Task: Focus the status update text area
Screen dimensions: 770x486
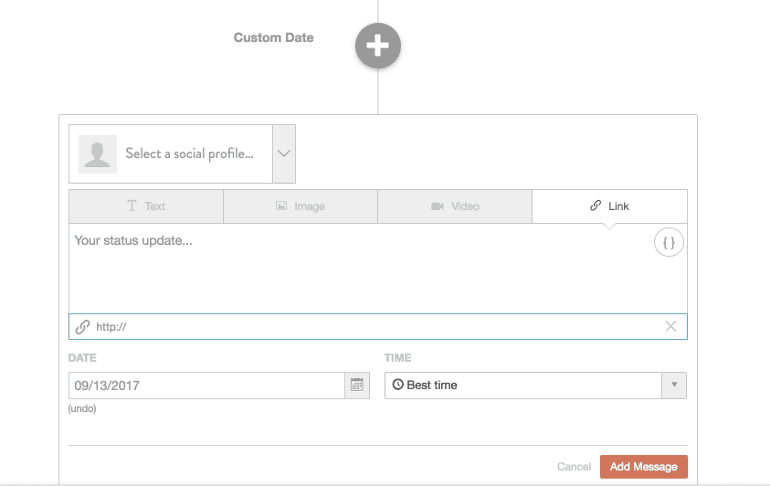Action: pos(360,268)
